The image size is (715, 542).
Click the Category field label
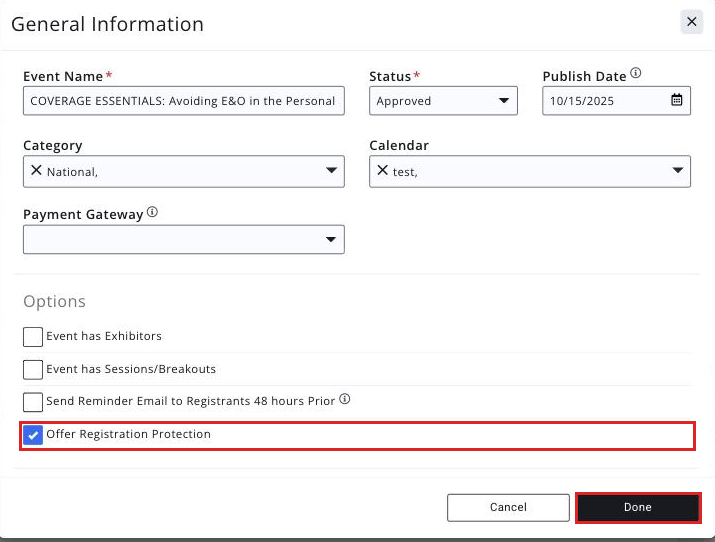point(52,145)
